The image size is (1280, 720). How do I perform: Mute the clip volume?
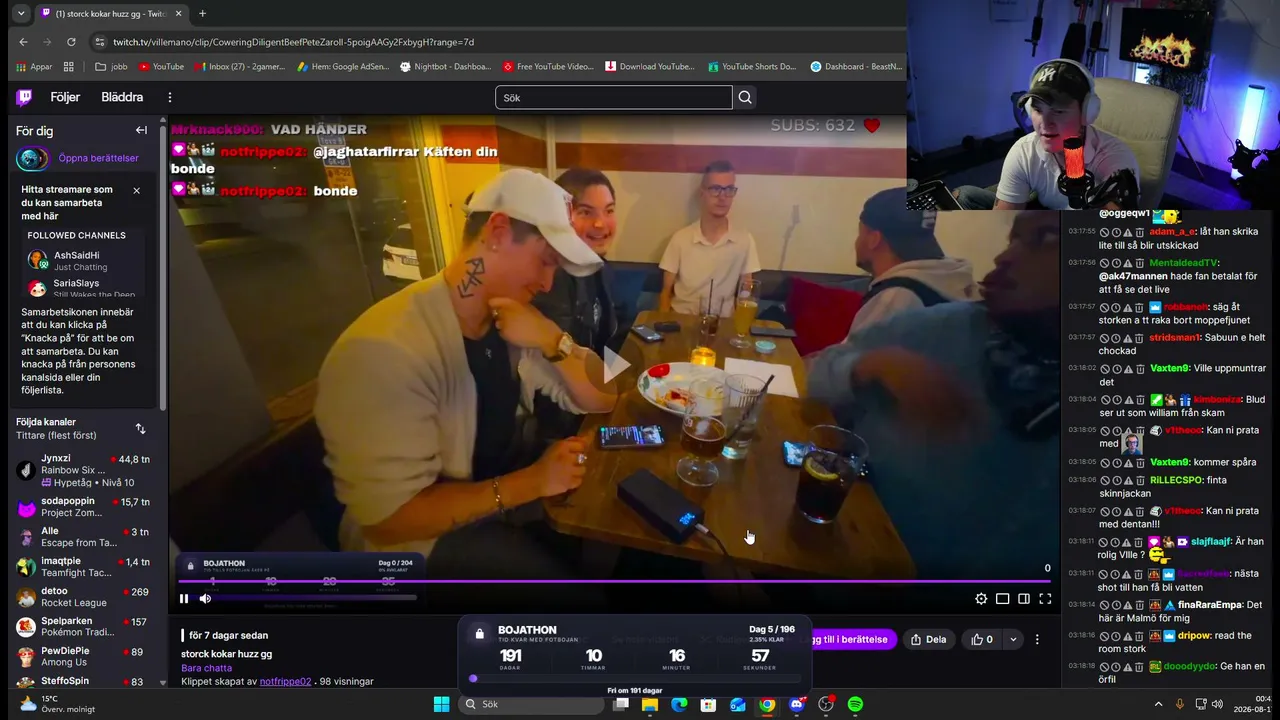pyautogui.click(x=205, y=599)
